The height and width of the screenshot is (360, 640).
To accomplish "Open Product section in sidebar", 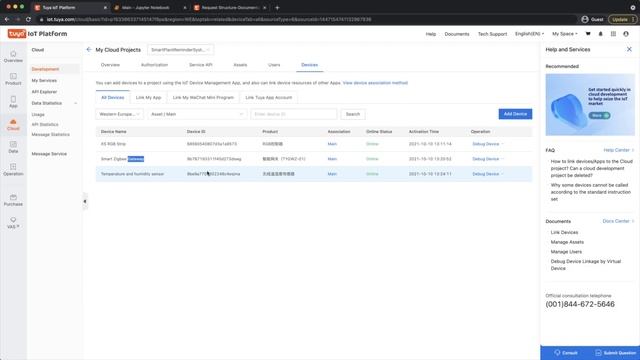I will click(13, 79).
